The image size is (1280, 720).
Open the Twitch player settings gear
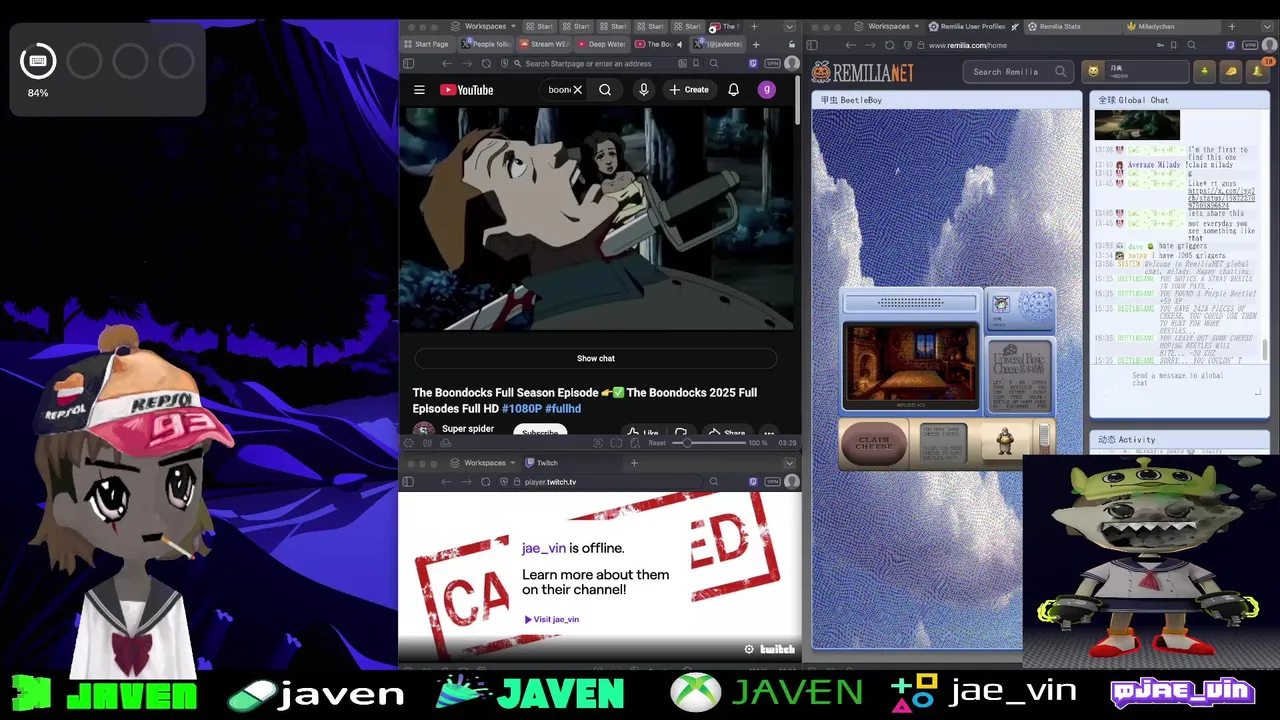tap(749, 649)
